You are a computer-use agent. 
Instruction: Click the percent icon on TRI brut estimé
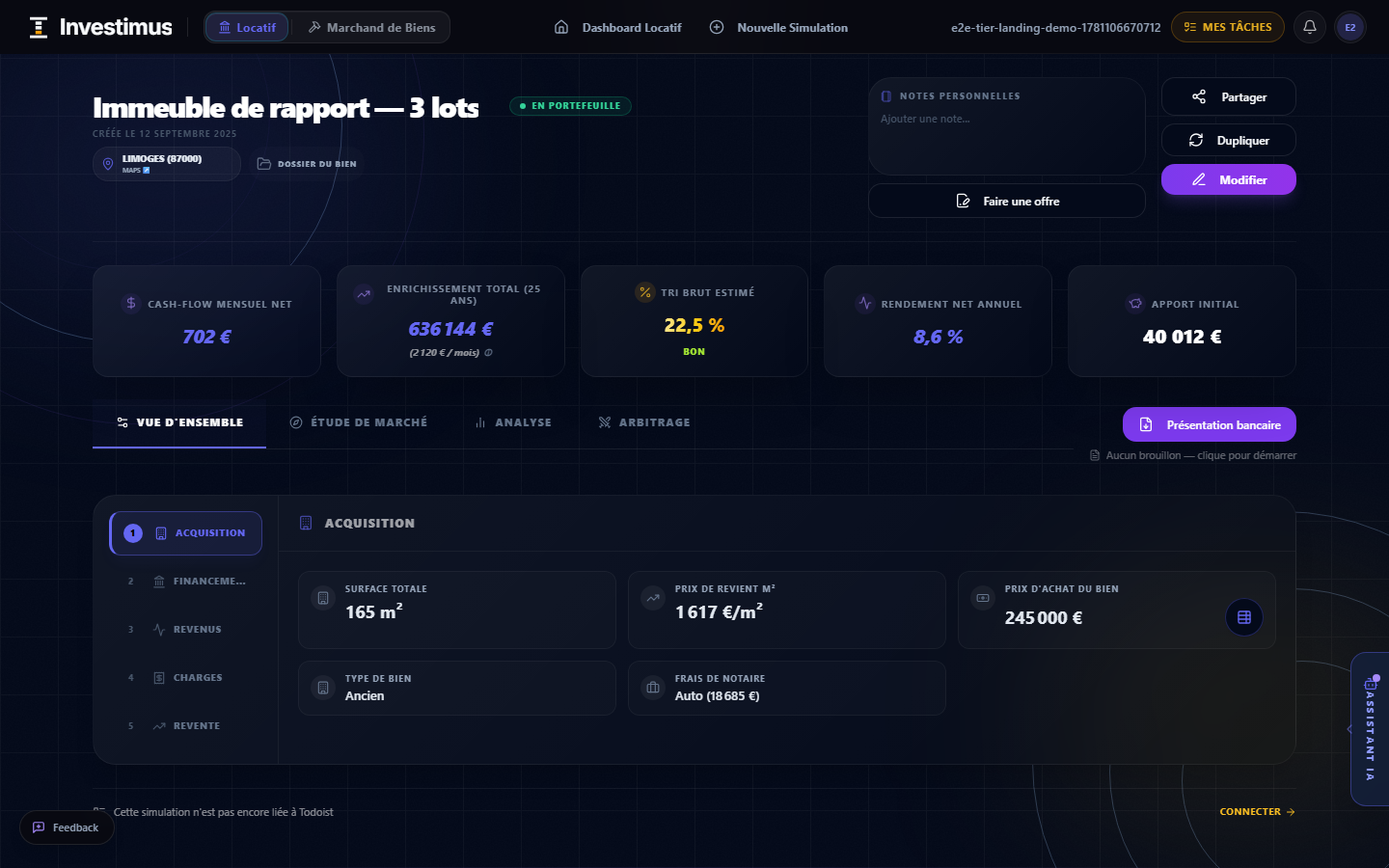645,292
